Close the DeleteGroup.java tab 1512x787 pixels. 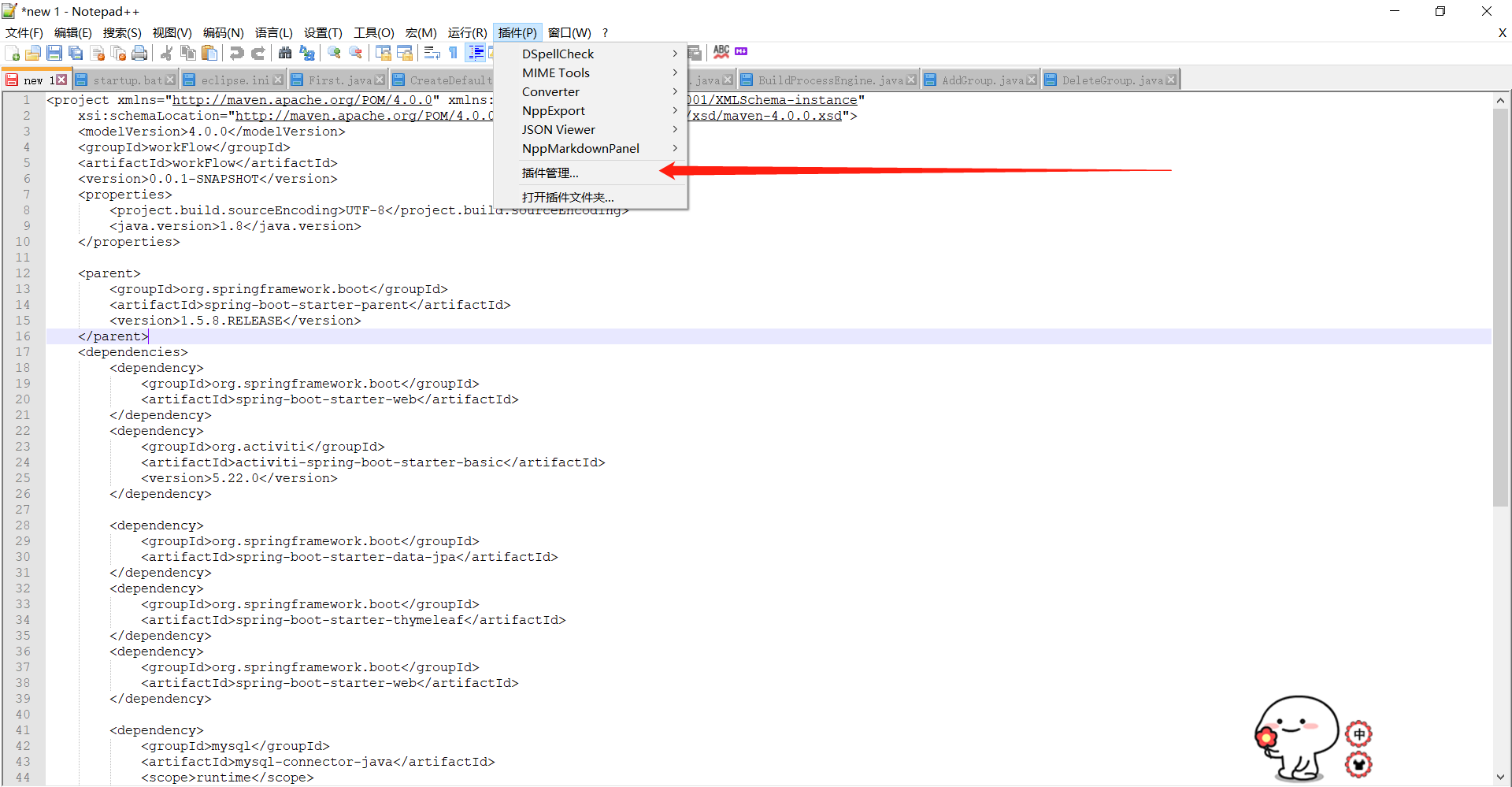pyautogui.click(x=1172, y=80)
